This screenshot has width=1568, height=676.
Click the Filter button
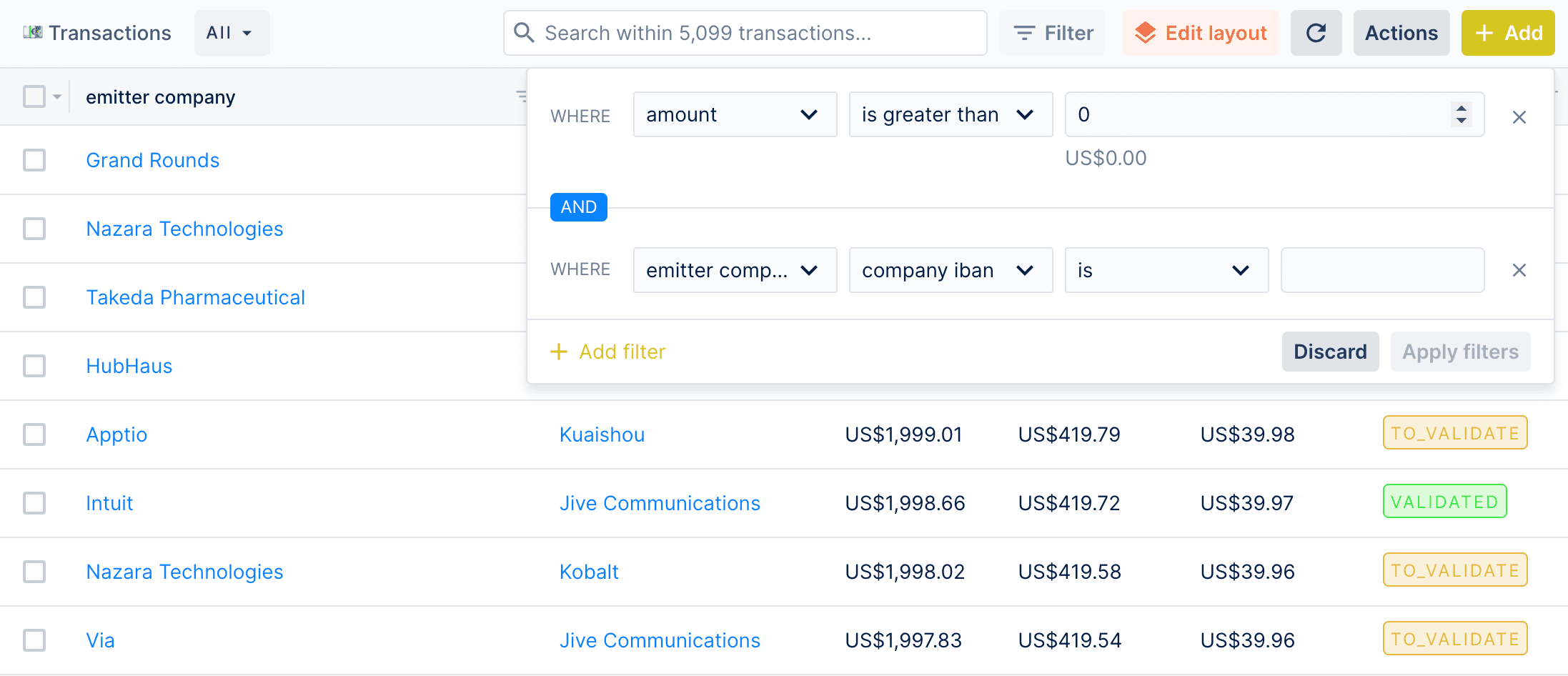click(1053, 33)
